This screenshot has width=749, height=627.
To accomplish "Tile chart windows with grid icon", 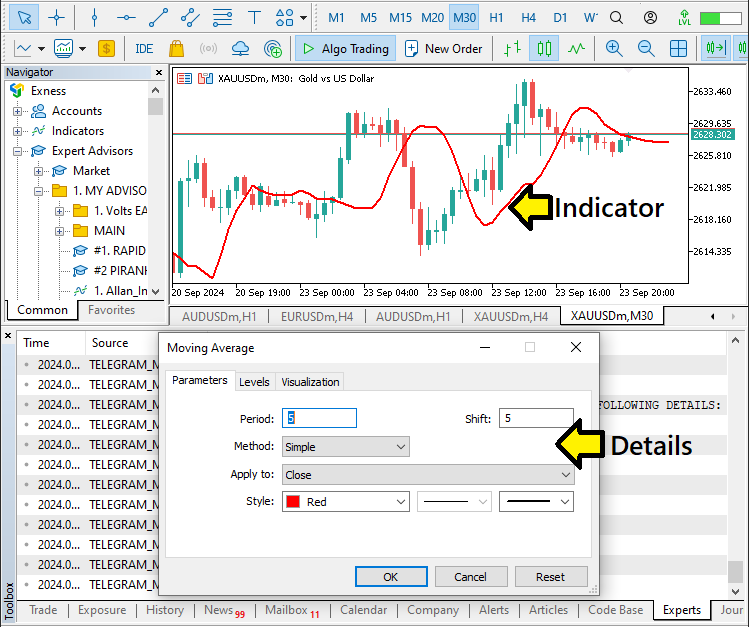I will tap(678, 48).
